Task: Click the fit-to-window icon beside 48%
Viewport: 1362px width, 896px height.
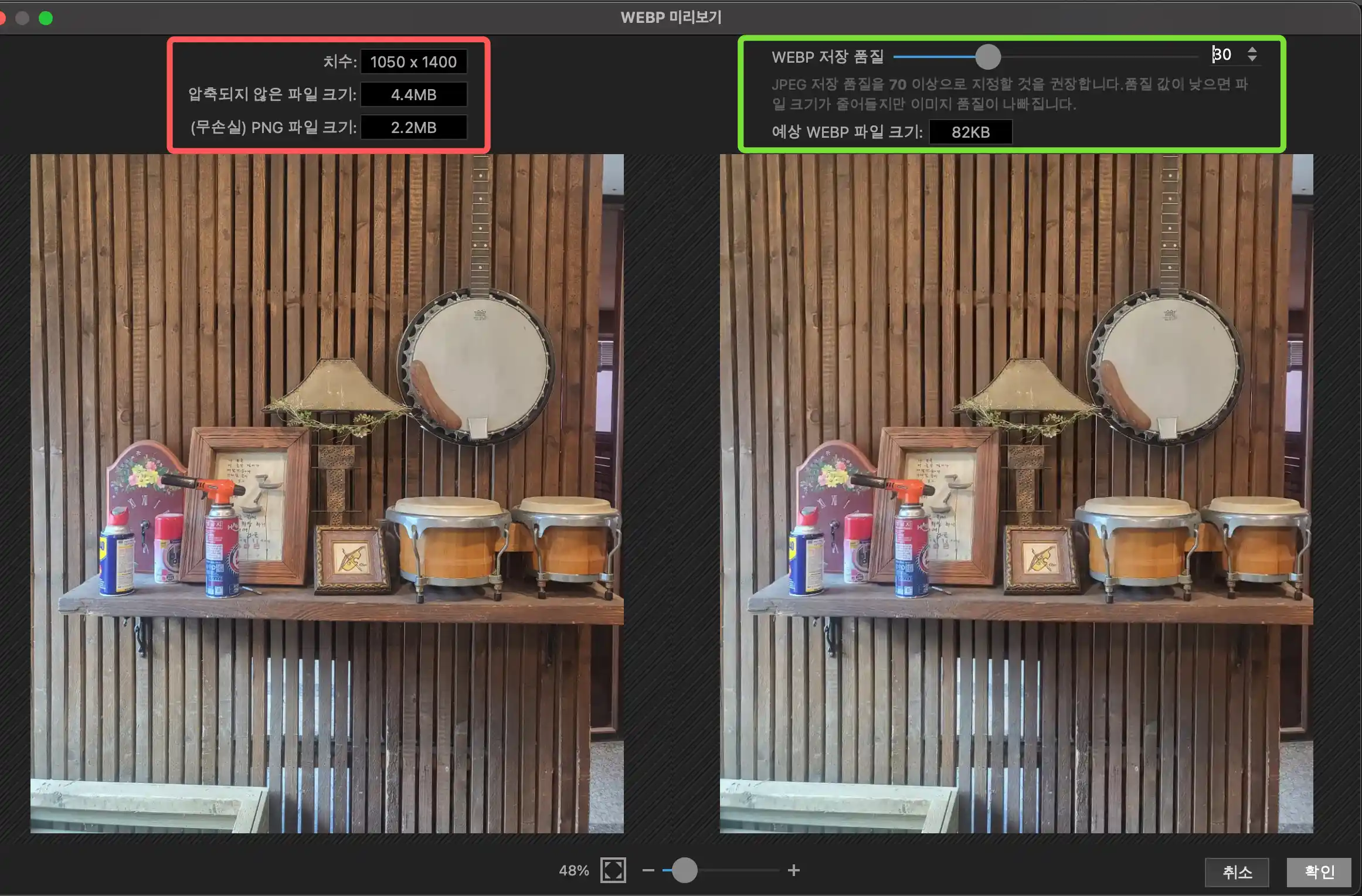Action: 613,870
